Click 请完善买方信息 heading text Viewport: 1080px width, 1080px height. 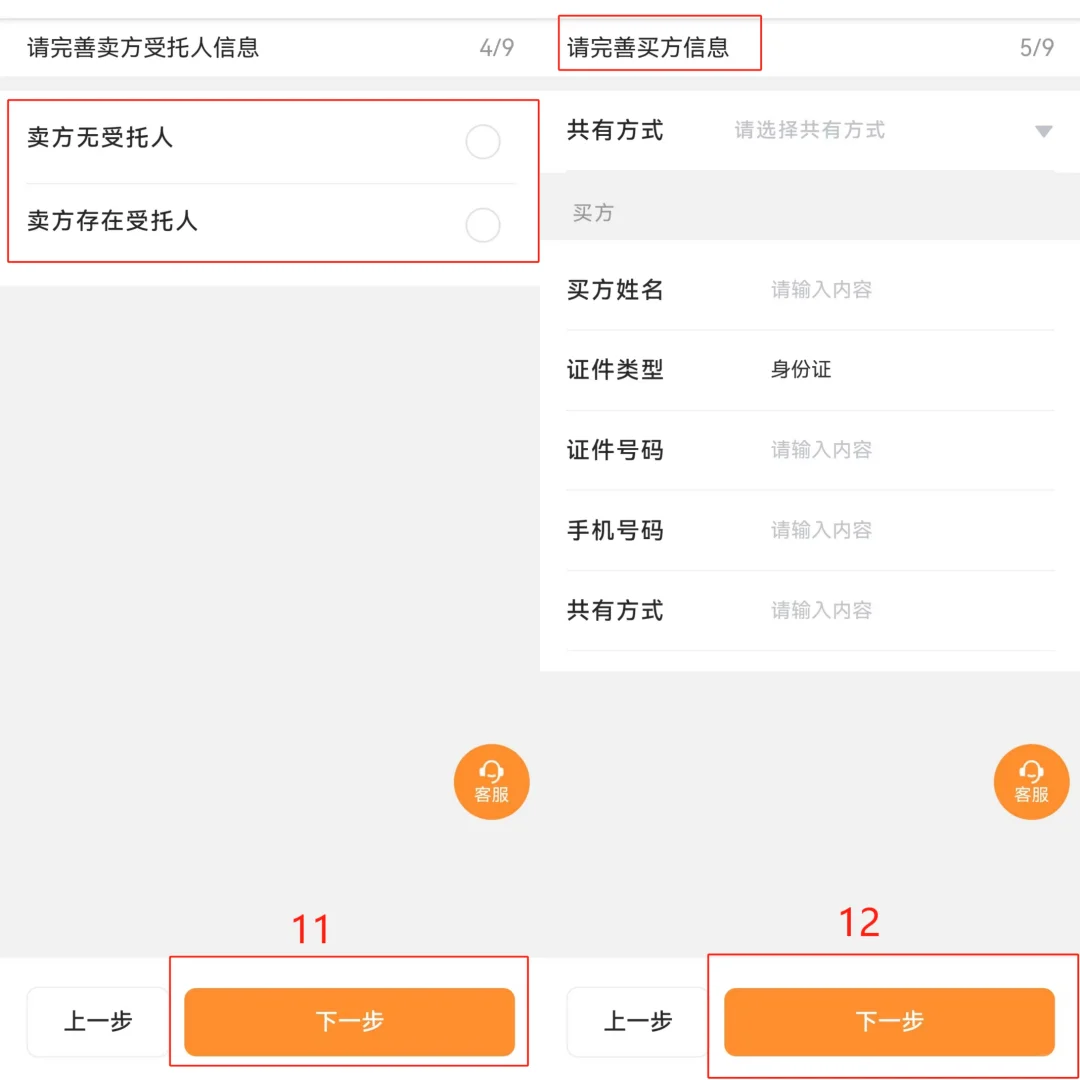point(648,48)
